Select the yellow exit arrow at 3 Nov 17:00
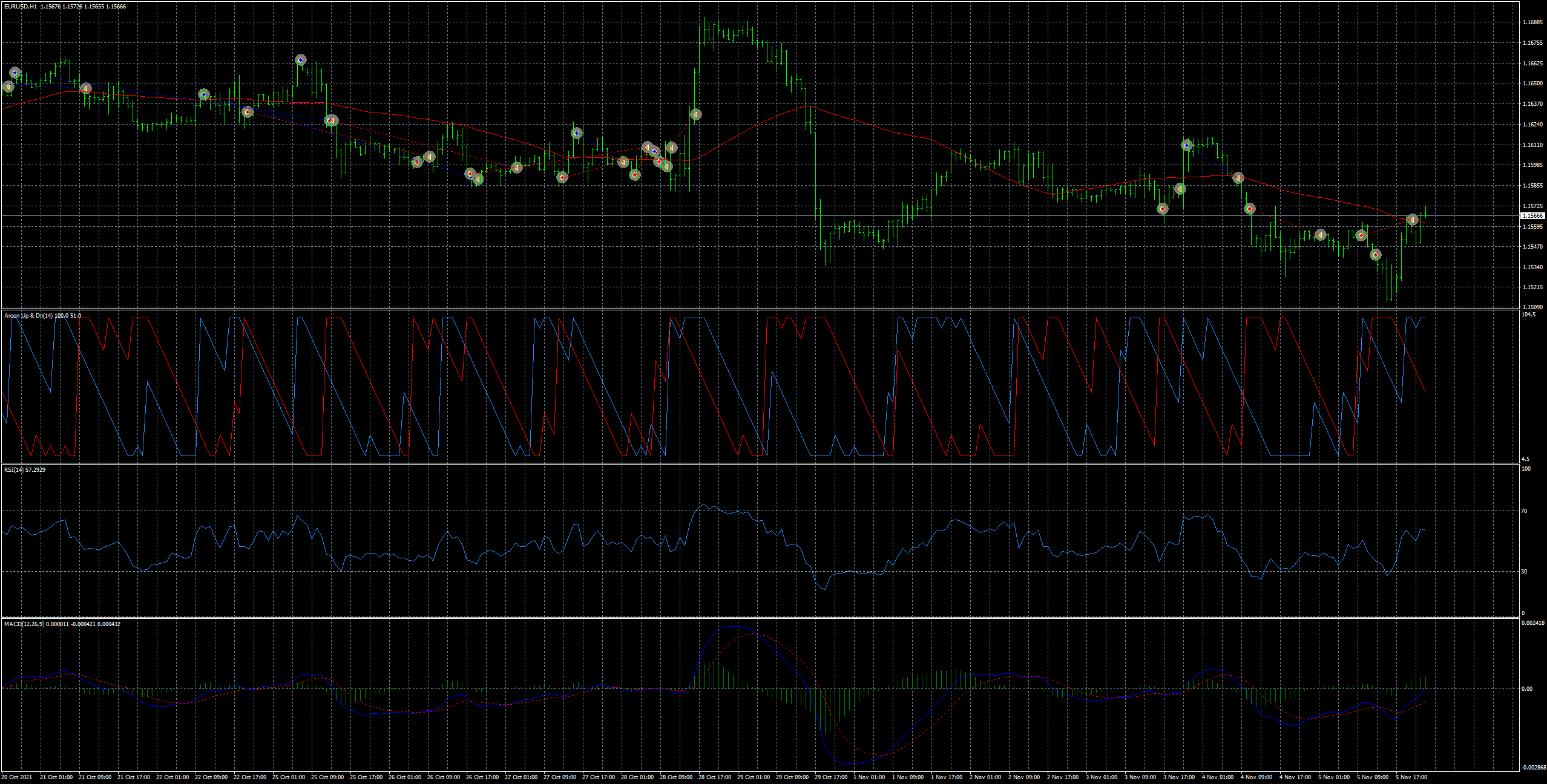This screenshot has width=1547, height=784. [x=1180, y=189]
